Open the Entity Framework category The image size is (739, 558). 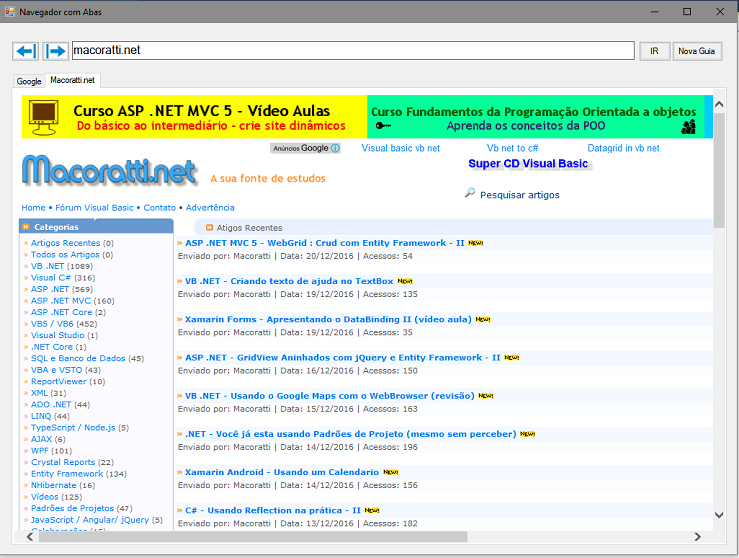[x=67, y=474]
